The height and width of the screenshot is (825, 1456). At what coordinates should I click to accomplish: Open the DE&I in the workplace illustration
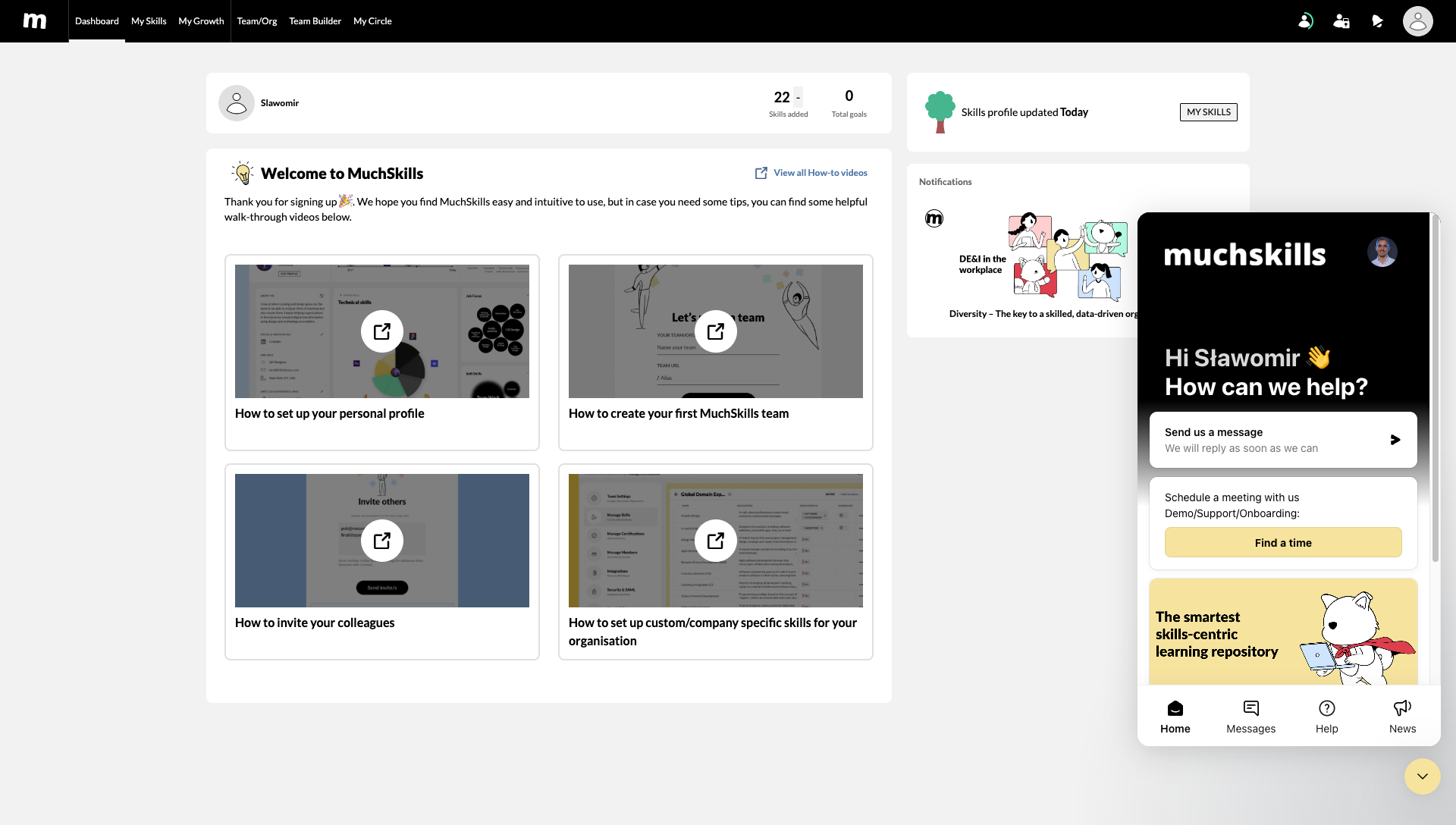[x=1043, y=257]
